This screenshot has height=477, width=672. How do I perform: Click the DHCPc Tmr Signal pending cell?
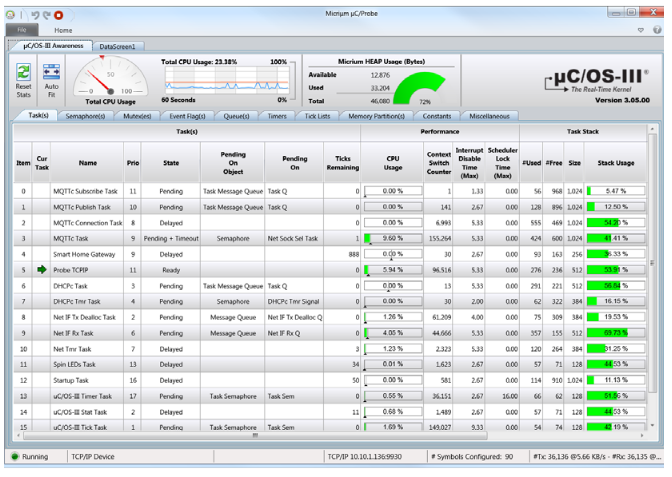coord(294,301)
